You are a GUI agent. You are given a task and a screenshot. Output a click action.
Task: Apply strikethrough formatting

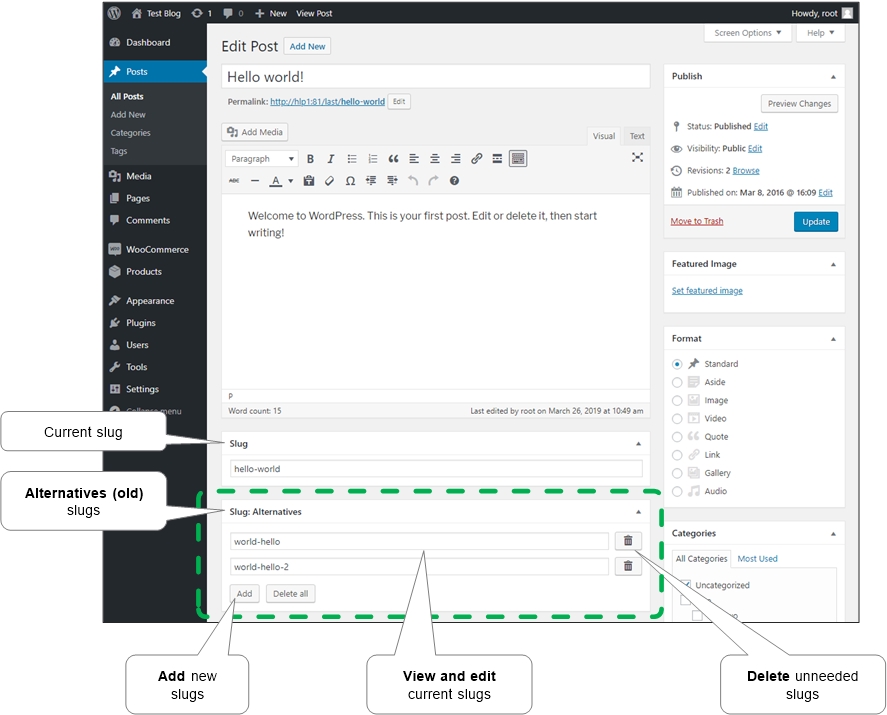coord(234,181)
